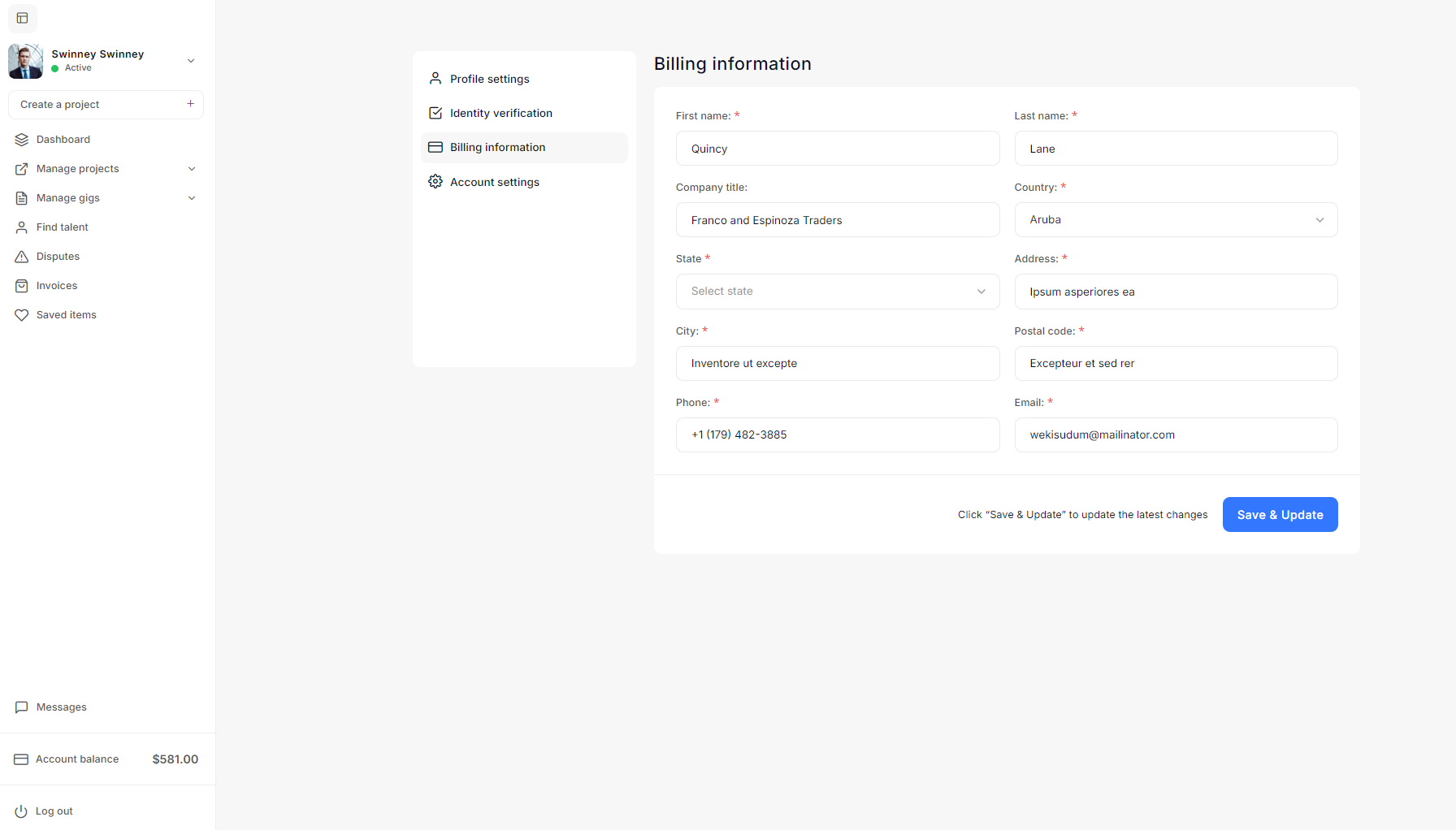Click the Dashboard layers icon

tap(22, 140)
